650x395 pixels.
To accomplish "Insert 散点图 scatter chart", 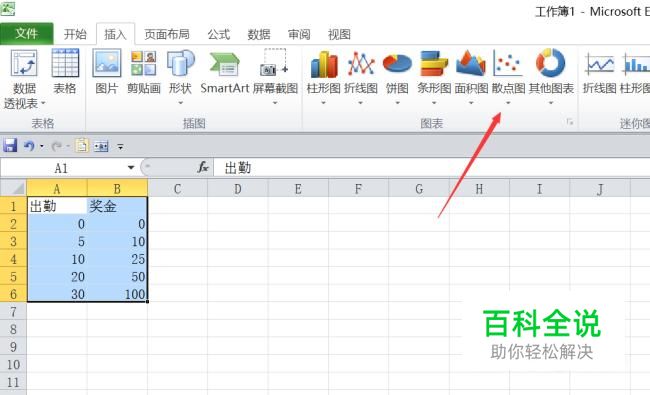I will tap(507, 63).
